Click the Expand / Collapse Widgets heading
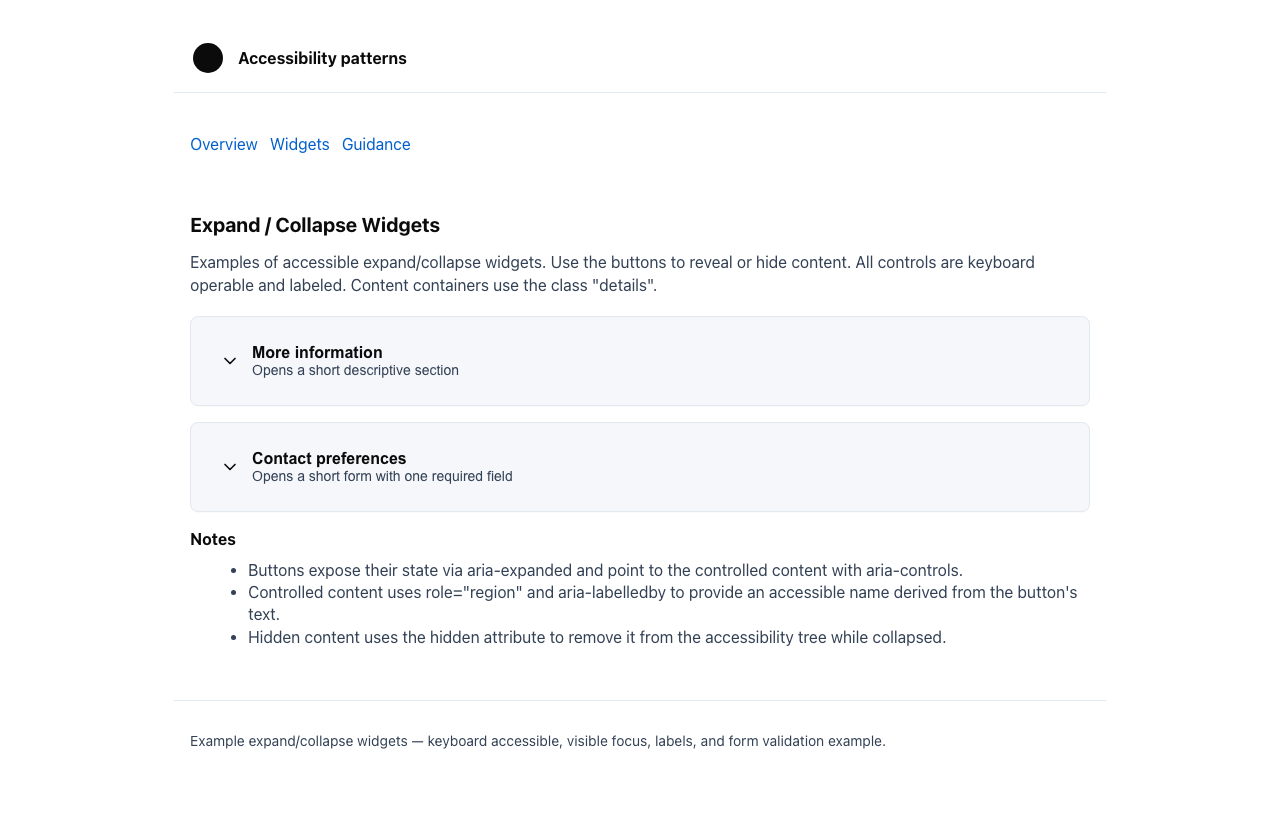Screen dimensions: 1280x824 pyautogui.click(x=315, y=225)
